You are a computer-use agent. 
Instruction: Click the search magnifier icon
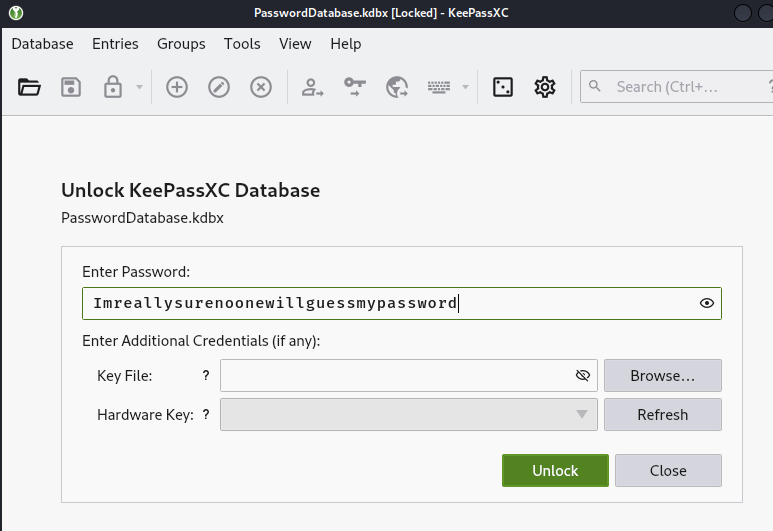[595, 86]
